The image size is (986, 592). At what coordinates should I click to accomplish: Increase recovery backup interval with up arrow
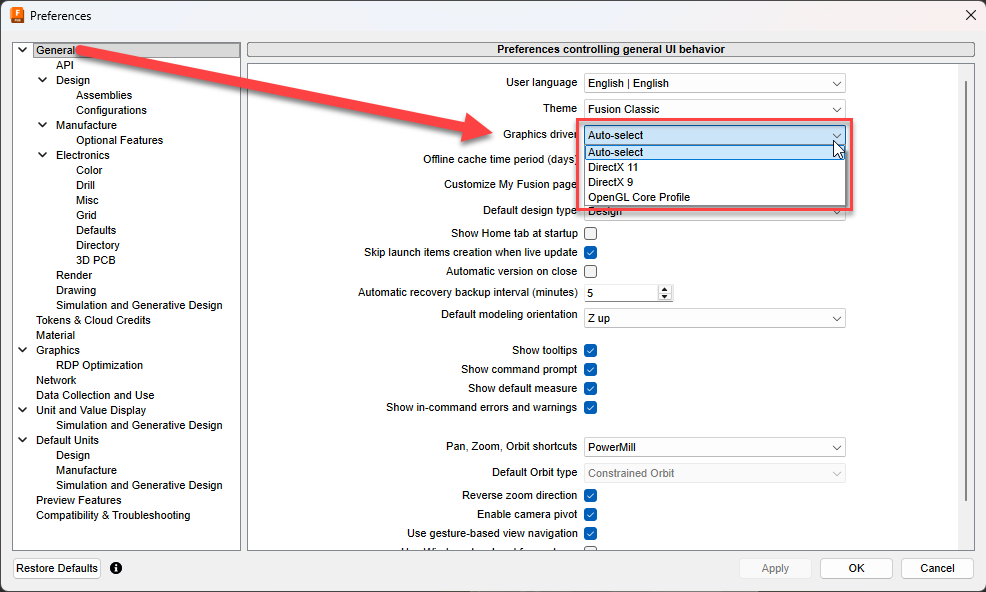pos(664,289)
